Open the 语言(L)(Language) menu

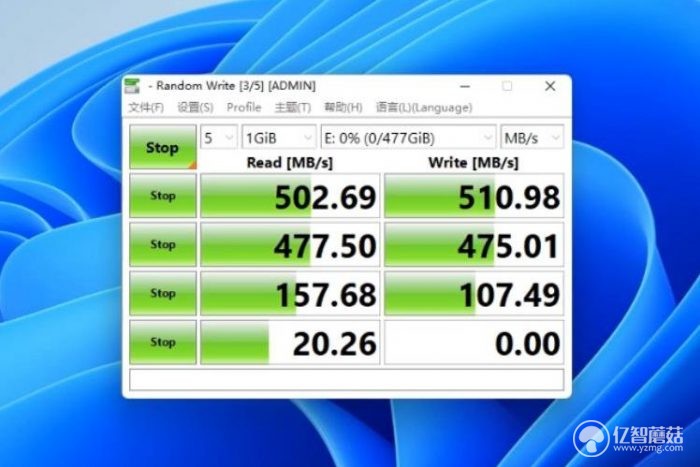(424, 108)
